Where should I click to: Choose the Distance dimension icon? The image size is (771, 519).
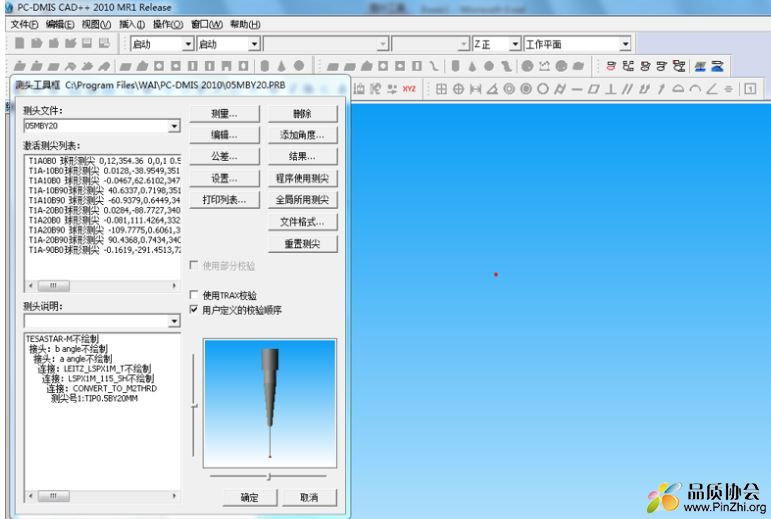coord(475,89)
